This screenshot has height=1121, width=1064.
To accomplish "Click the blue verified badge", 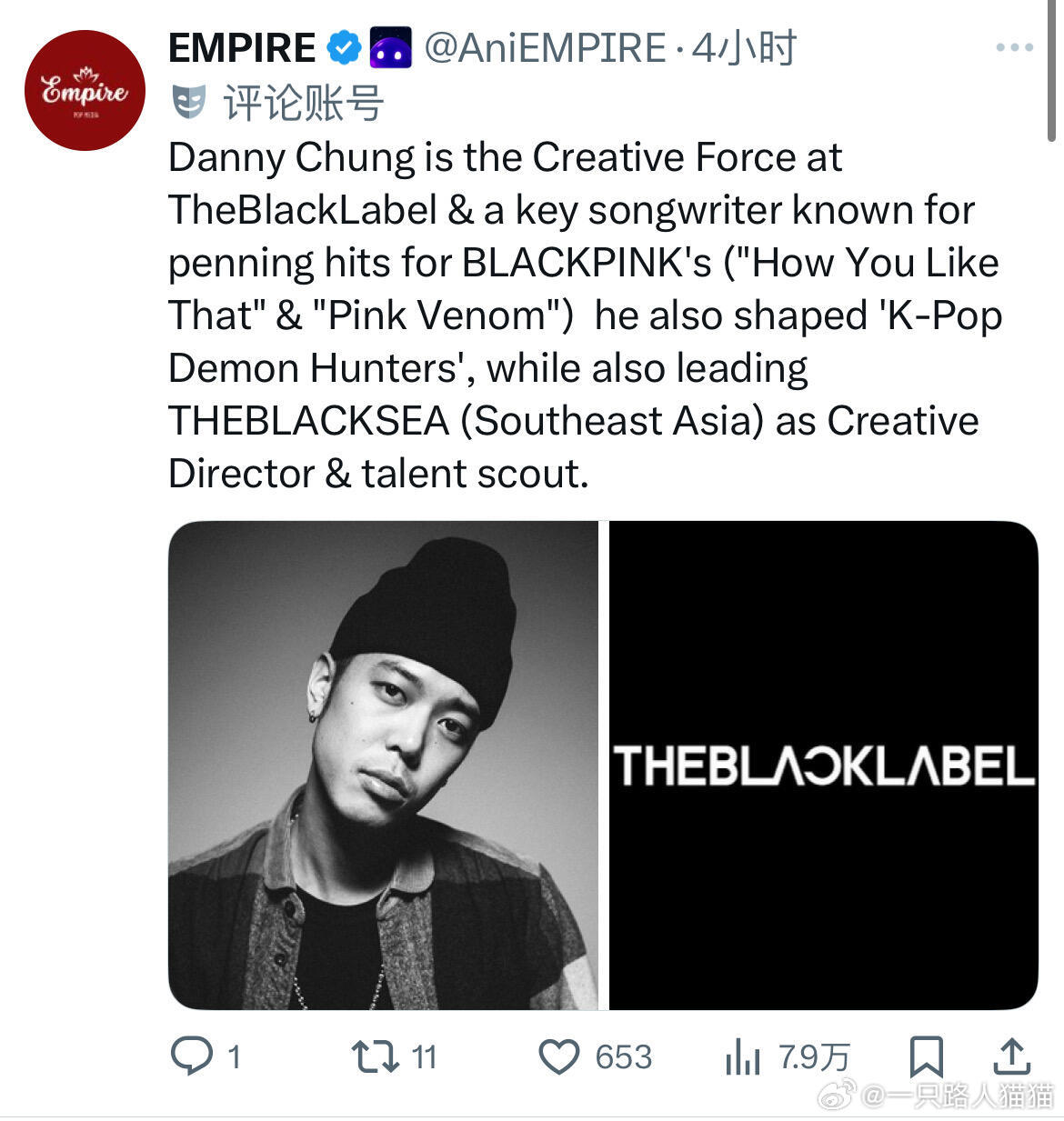I will click(x=344, y=48).
